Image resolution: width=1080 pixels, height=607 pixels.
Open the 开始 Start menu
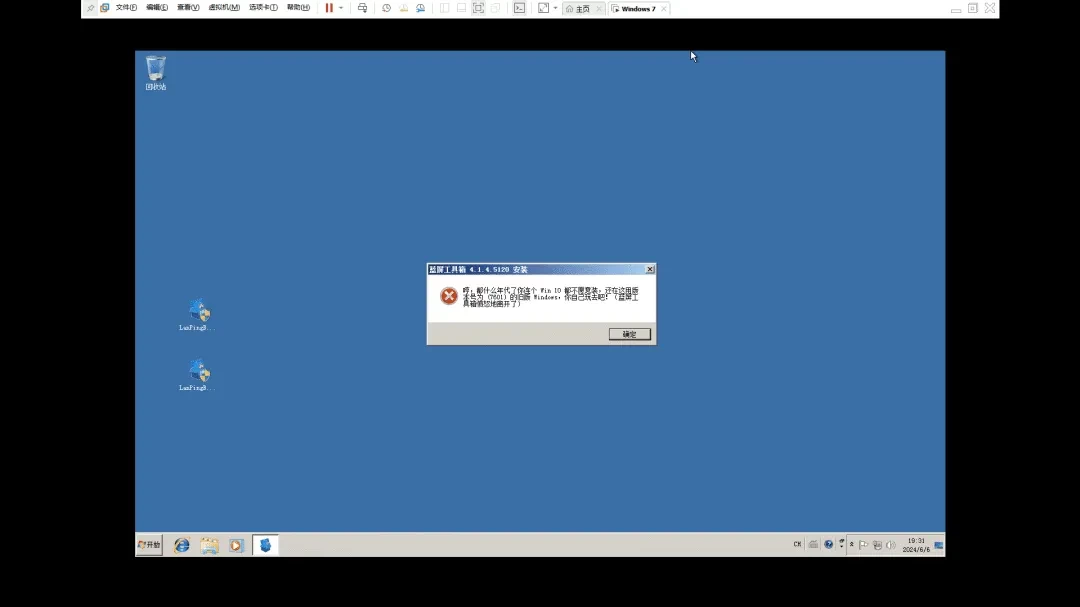(149, 545)
